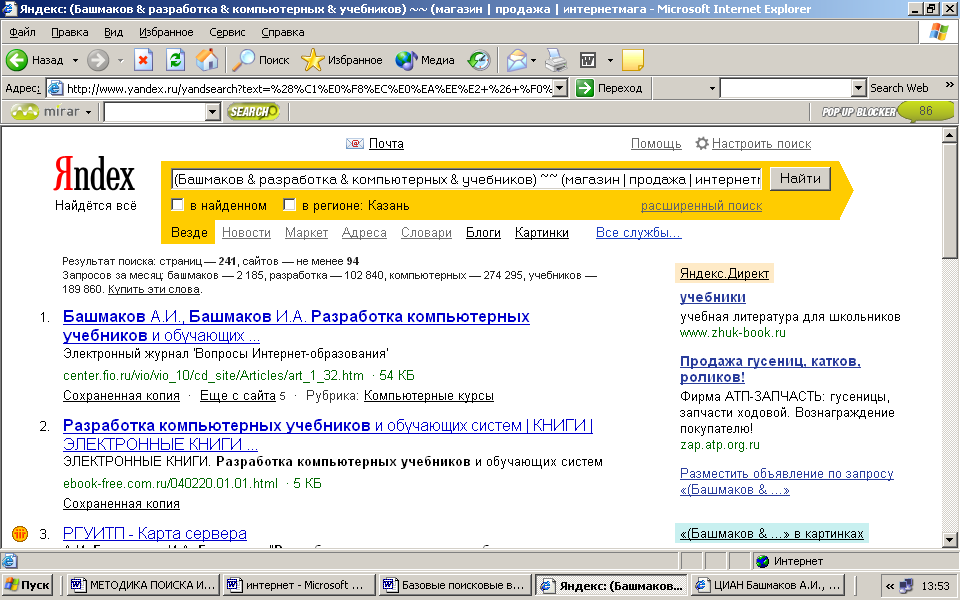Click the POP-UP BLOCKER button
Viewport: 960px width, 600px height.
pyautogui.click(x=859, y=111)
